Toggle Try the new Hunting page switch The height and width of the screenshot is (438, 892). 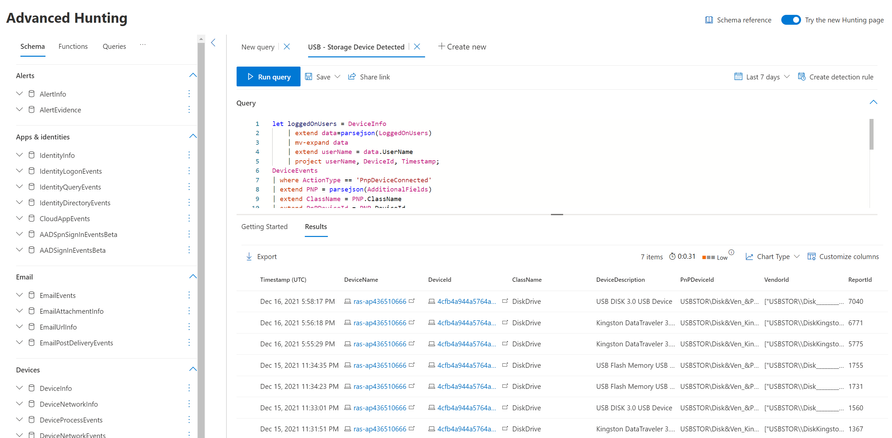(x=791, y=20)
